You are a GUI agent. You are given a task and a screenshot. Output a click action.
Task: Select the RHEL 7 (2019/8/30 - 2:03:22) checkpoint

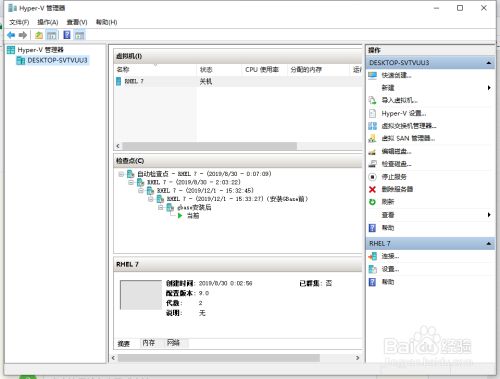[194, 182]
